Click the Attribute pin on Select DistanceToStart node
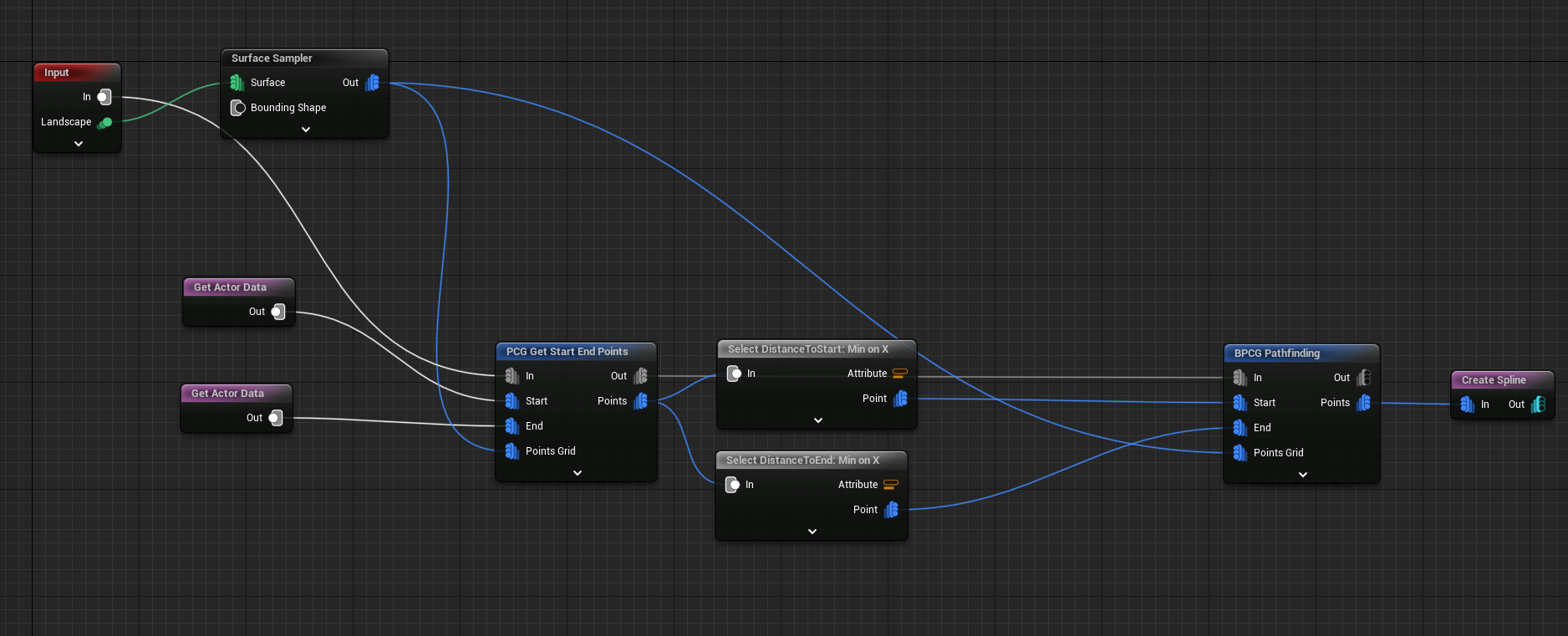The width and height of the screenshot is (1568, 636). (900, 374)
